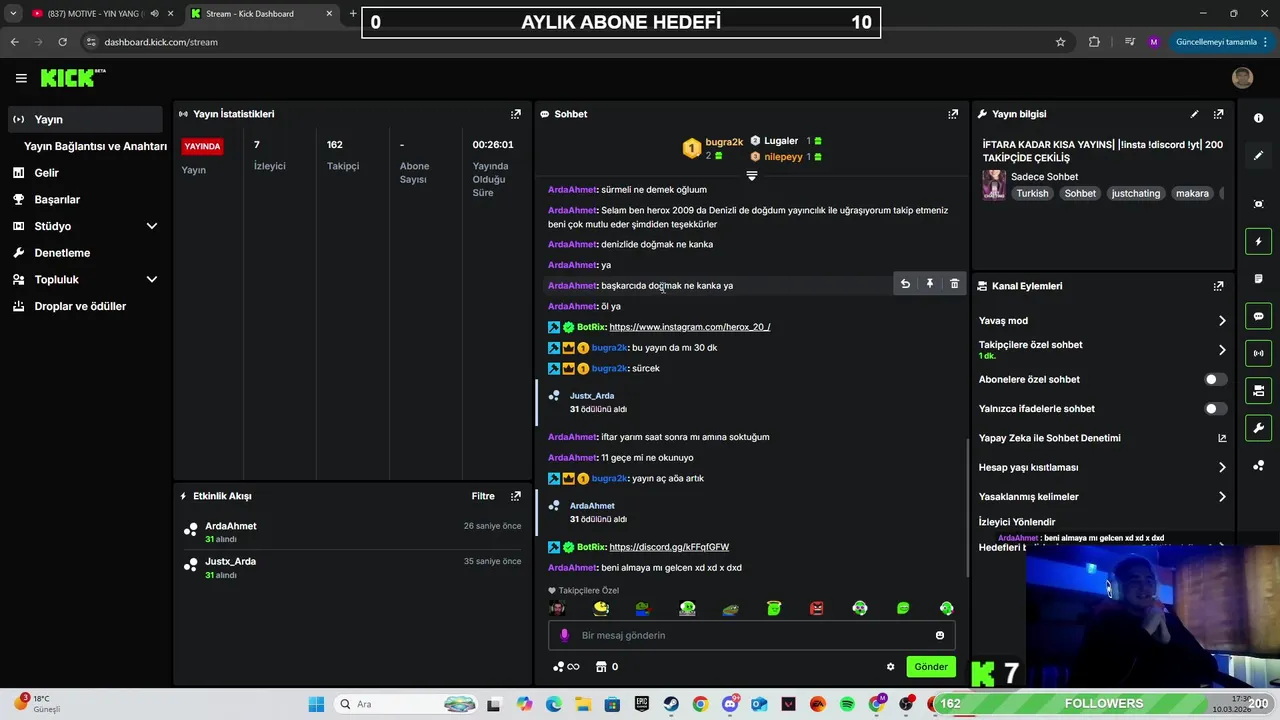Open the shop icon below the message box
This screenshot has width=1280, height=720.
[x=601, y=667]
